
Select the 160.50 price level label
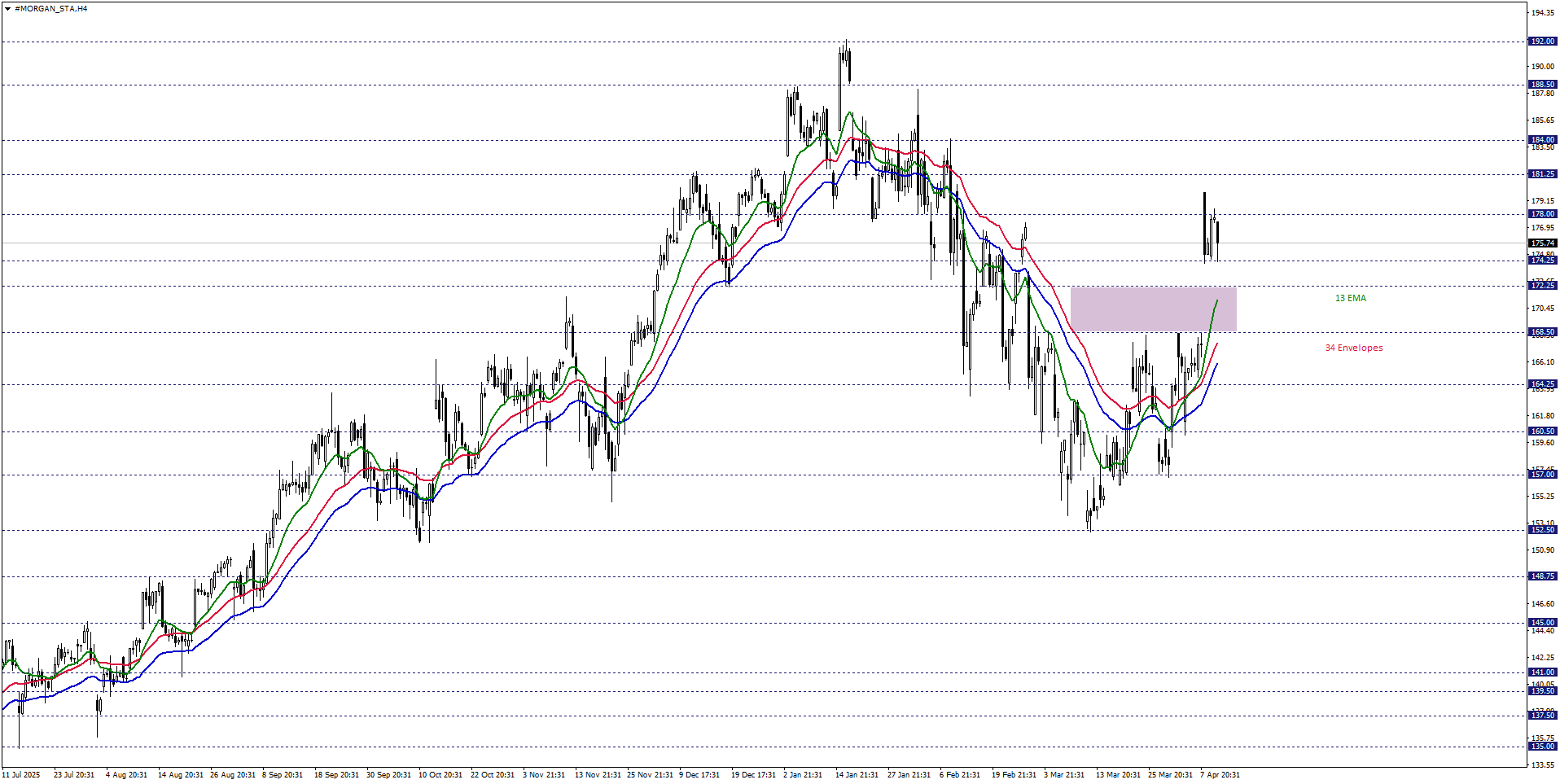(1542, 431)
